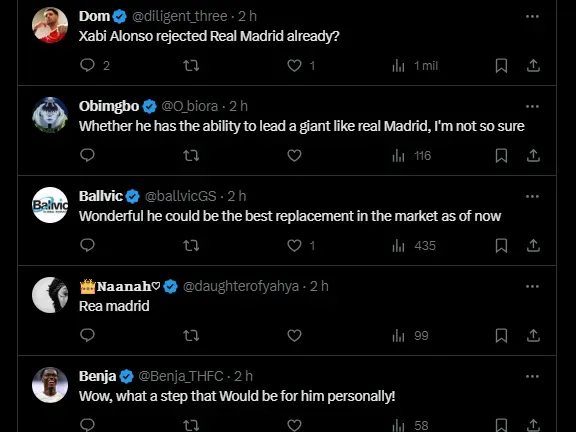
Task: Open more options for Ballvic's tweet
Action: (532, 196)
